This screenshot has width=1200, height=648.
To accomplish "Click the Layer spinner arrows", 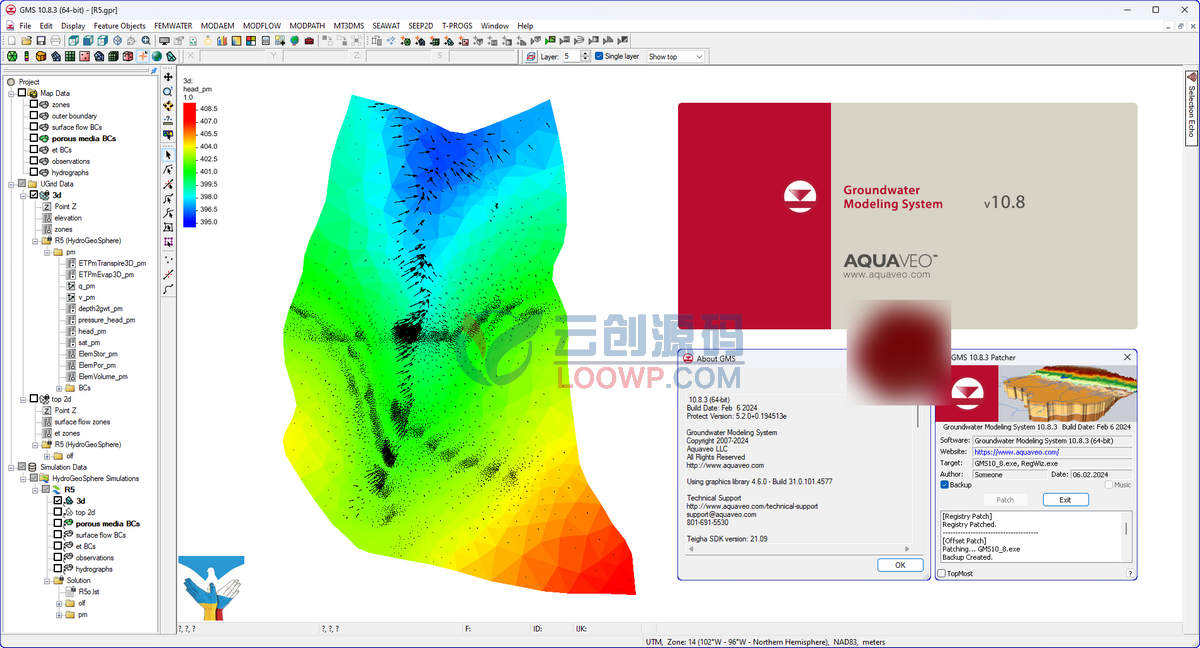I will point(585,56).
